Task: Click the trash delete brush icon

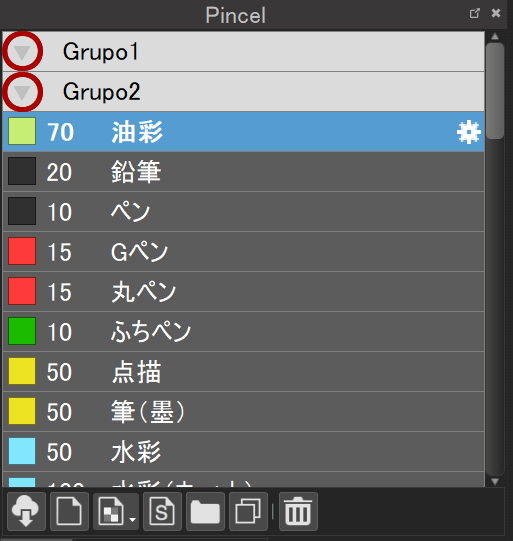Action: pos(298,511)
